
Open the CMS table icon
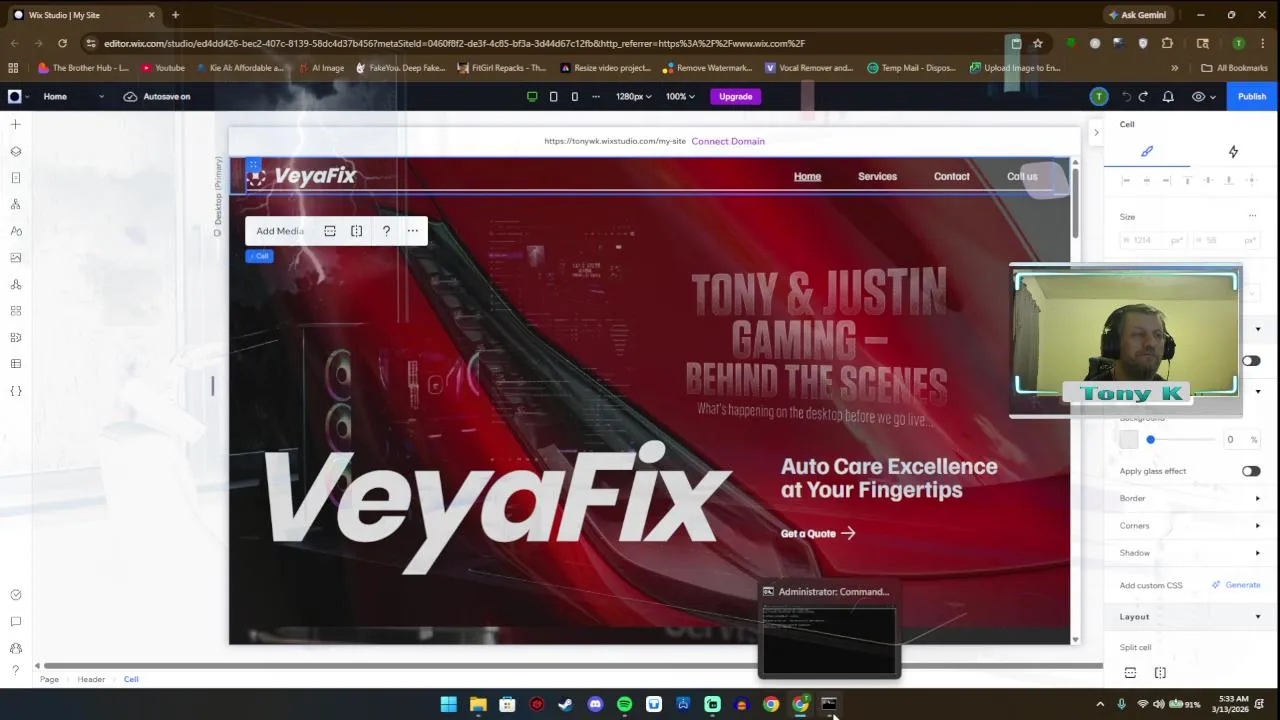pos(15,364)
